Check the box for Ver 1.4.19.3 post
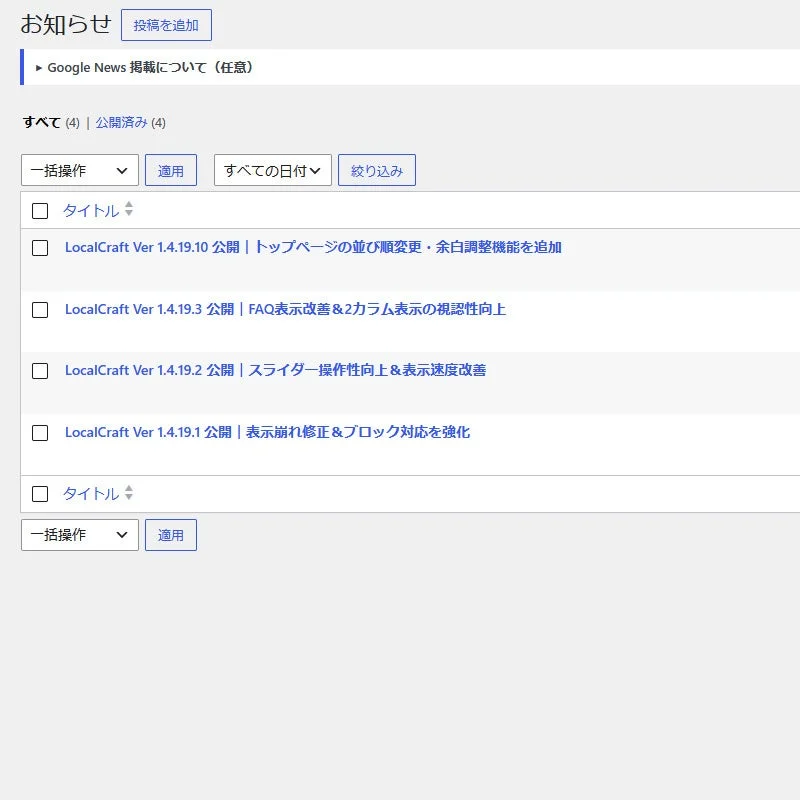 [x=40, y=310]
